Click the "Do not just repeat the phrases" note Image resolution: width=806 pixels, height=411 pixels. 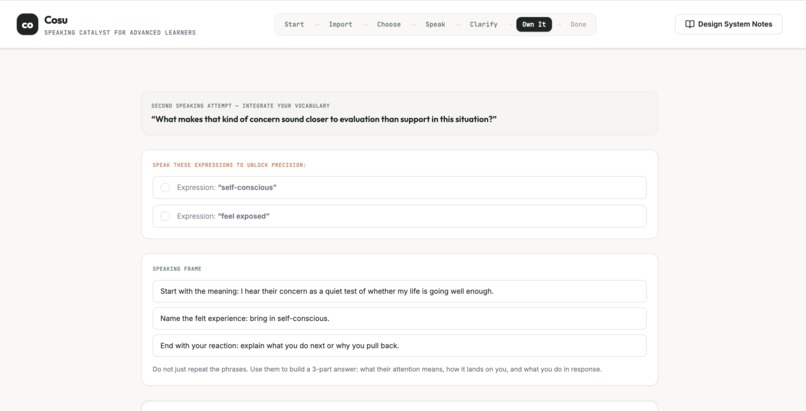click(x=377, y=369)
